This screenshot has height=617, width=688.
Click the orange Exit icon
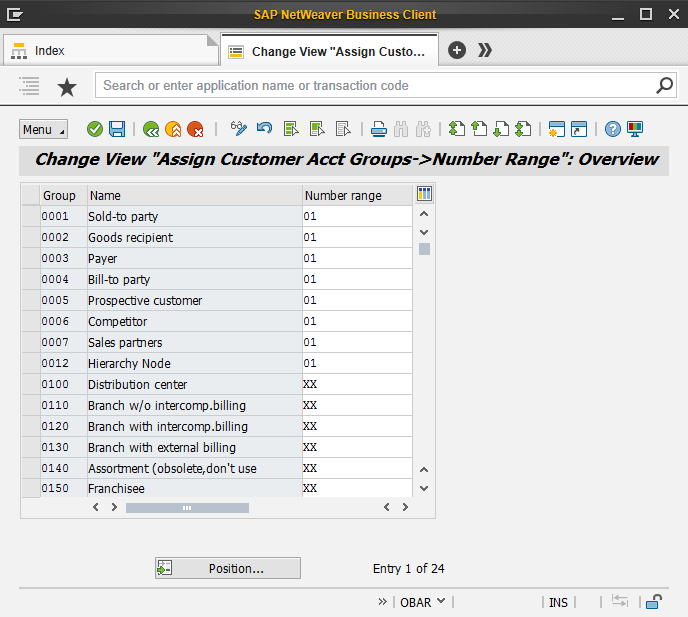(173, 129)
